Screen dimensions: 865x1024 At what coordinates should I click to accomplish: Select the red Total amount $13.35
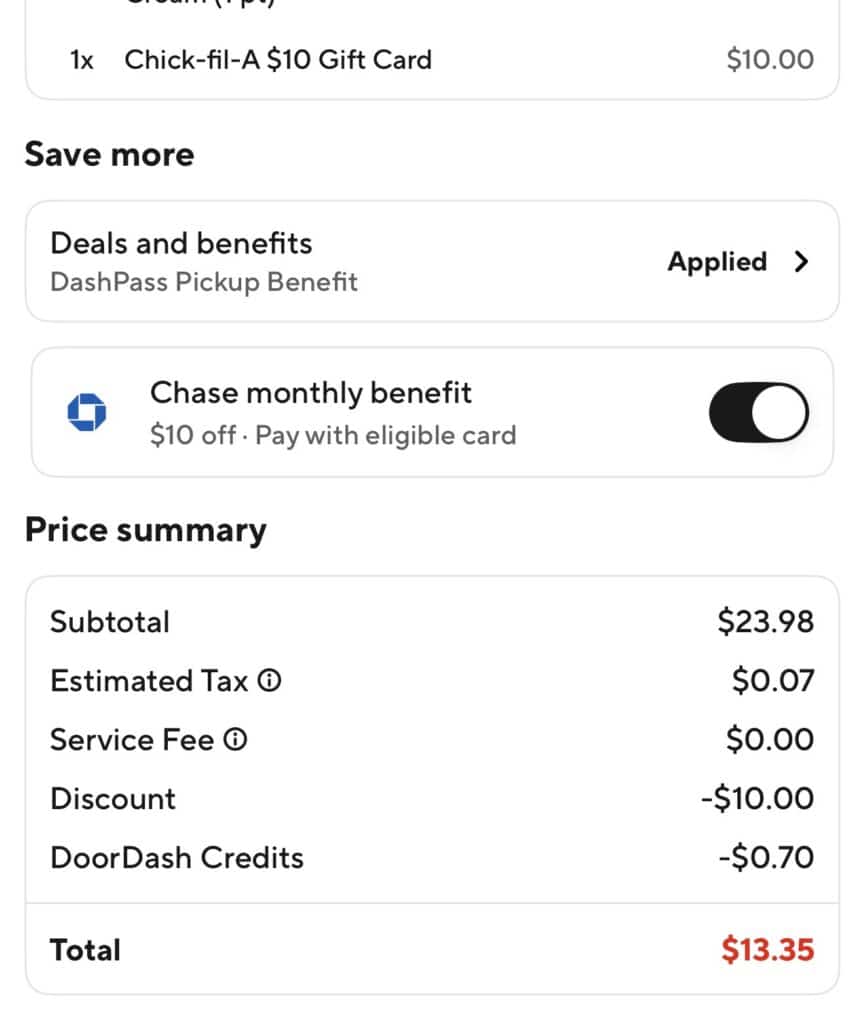767,949
